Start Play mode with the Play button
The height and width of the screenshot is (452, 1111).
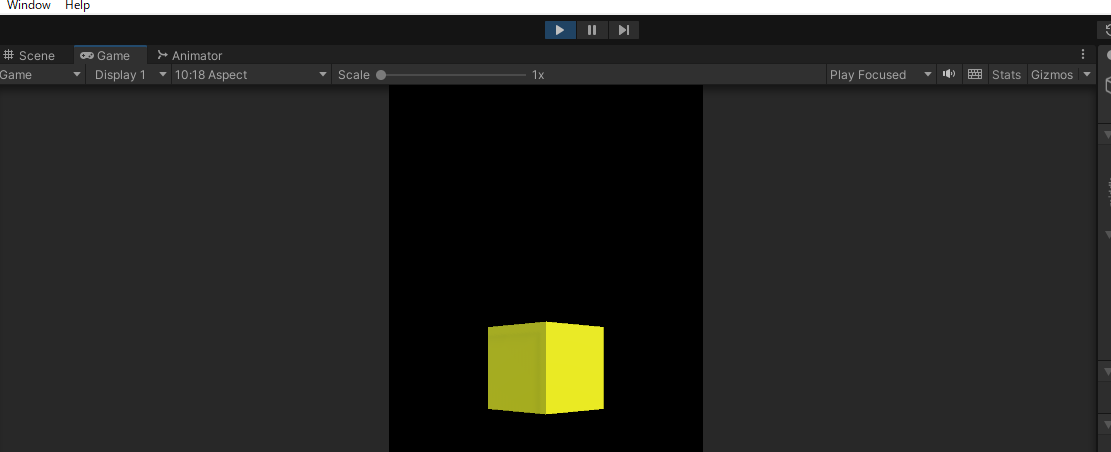pos(560,30)
